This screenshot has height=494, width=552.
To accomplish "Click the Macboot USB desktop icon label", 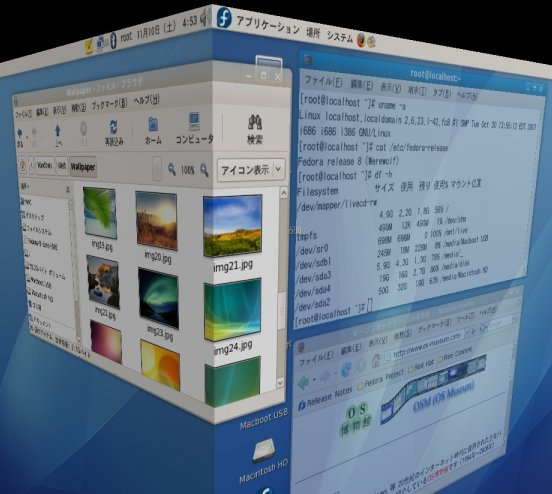I will coord(264,419).
